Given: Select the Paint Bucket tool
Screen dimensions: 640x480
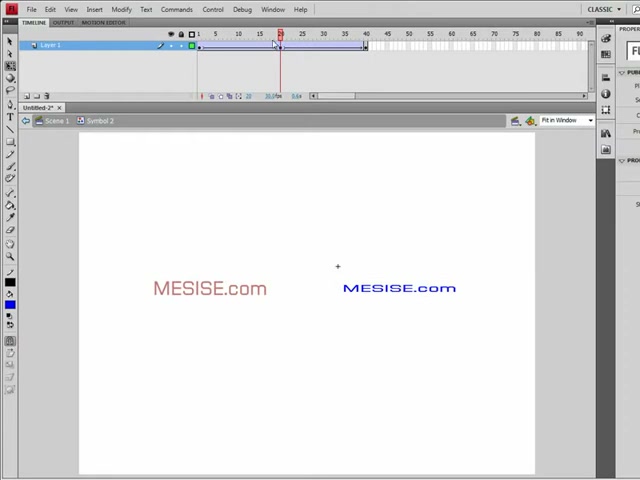Looking at the screenshot, I should [10, 205].
